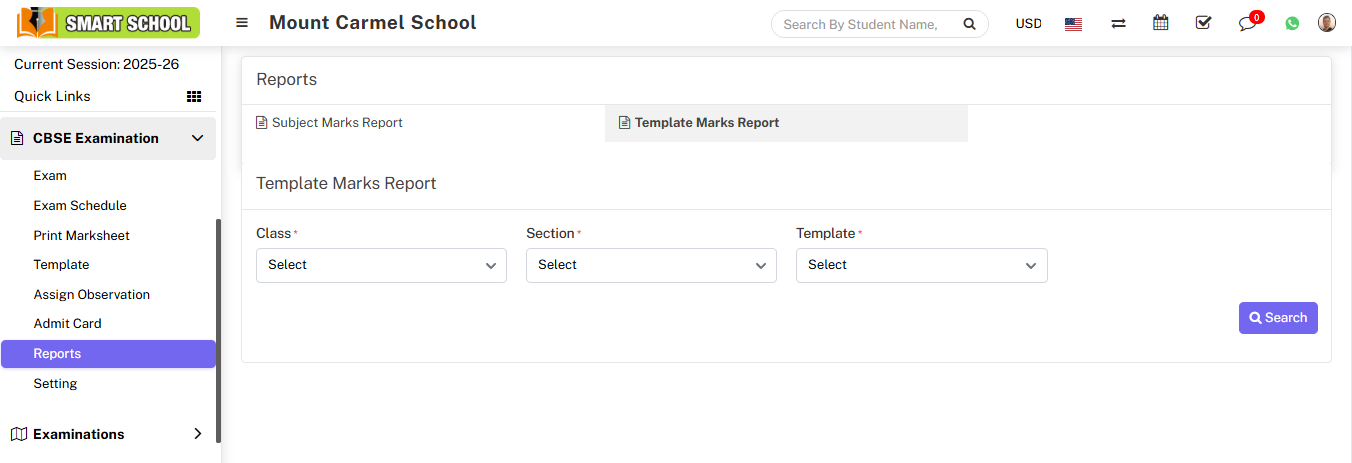Viewport: 1352px width, 463px height.
Task: Open chat messages notification icon
Action: (x=1247, y=24)
